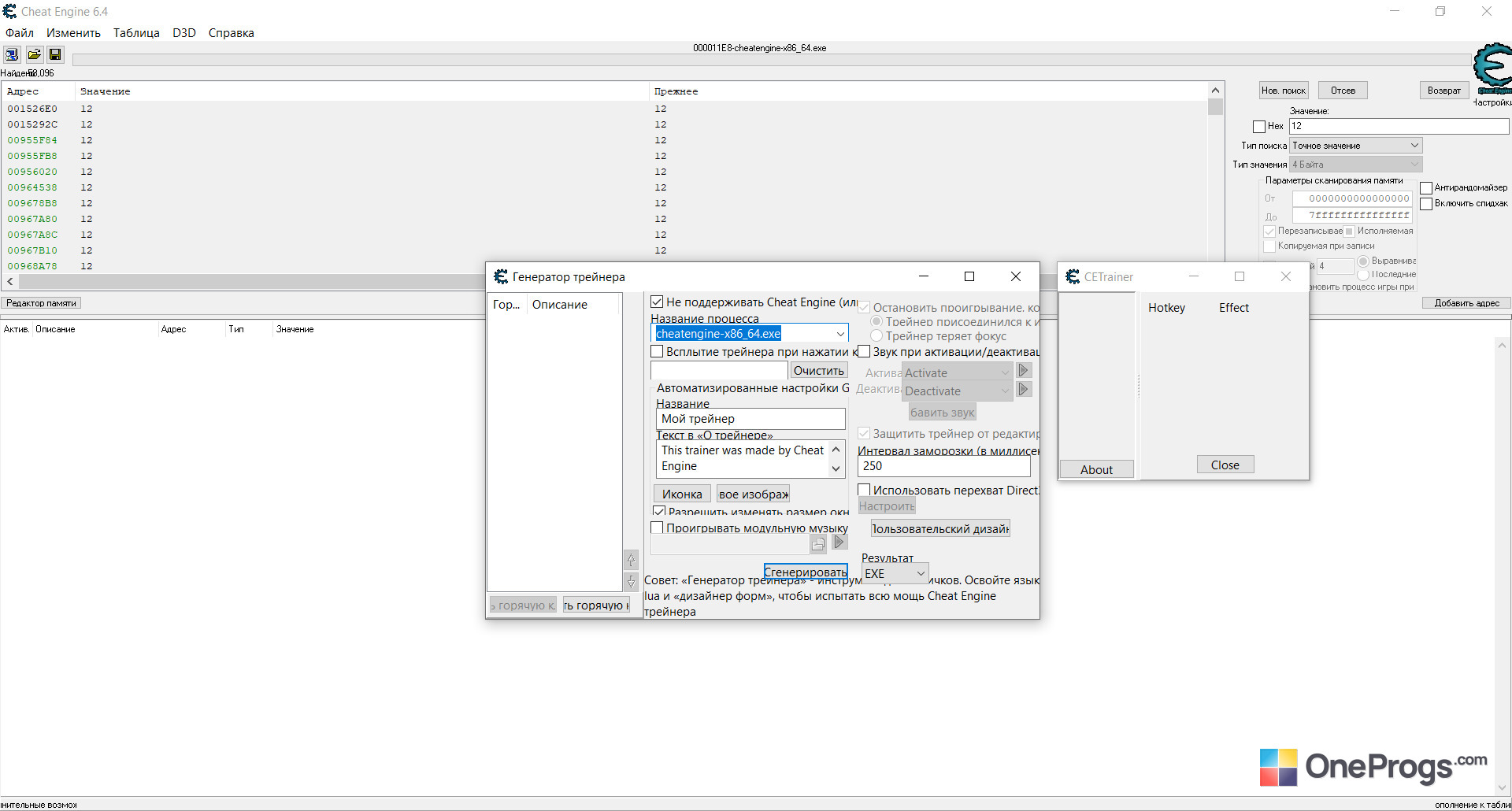Click the 'Редактор памяти' button
Image resolution: width=1512 pixels, height=811 pixels.
[x=42, y=303]
